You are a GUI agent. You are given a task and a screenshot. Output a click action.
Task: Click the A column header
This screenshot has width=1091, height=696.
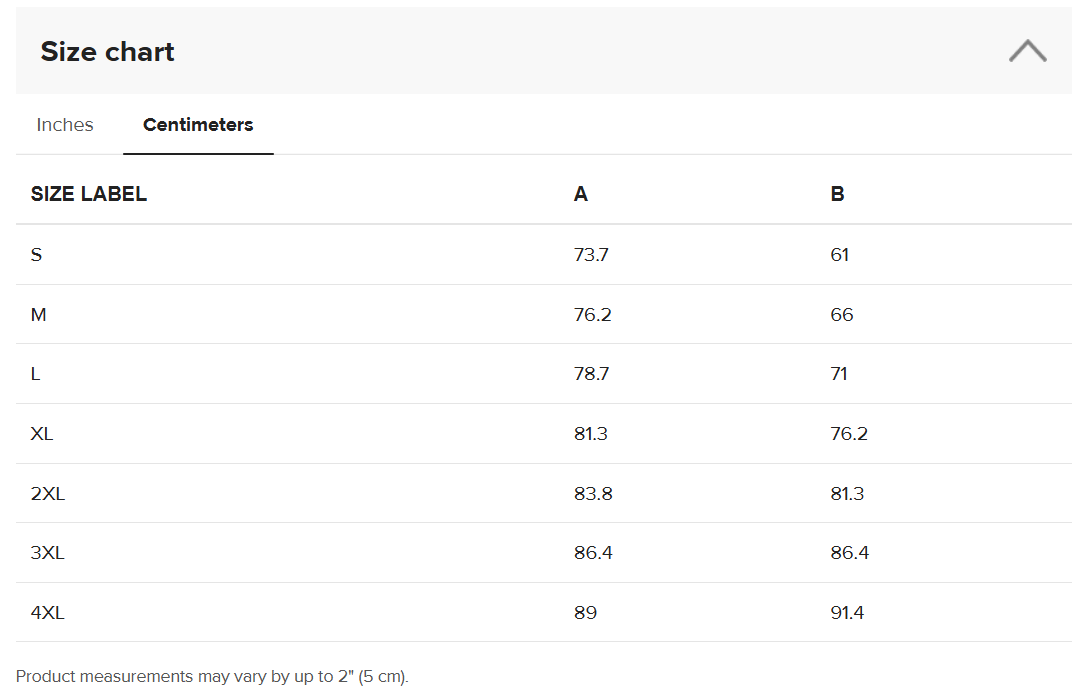[x=581, y=193]
